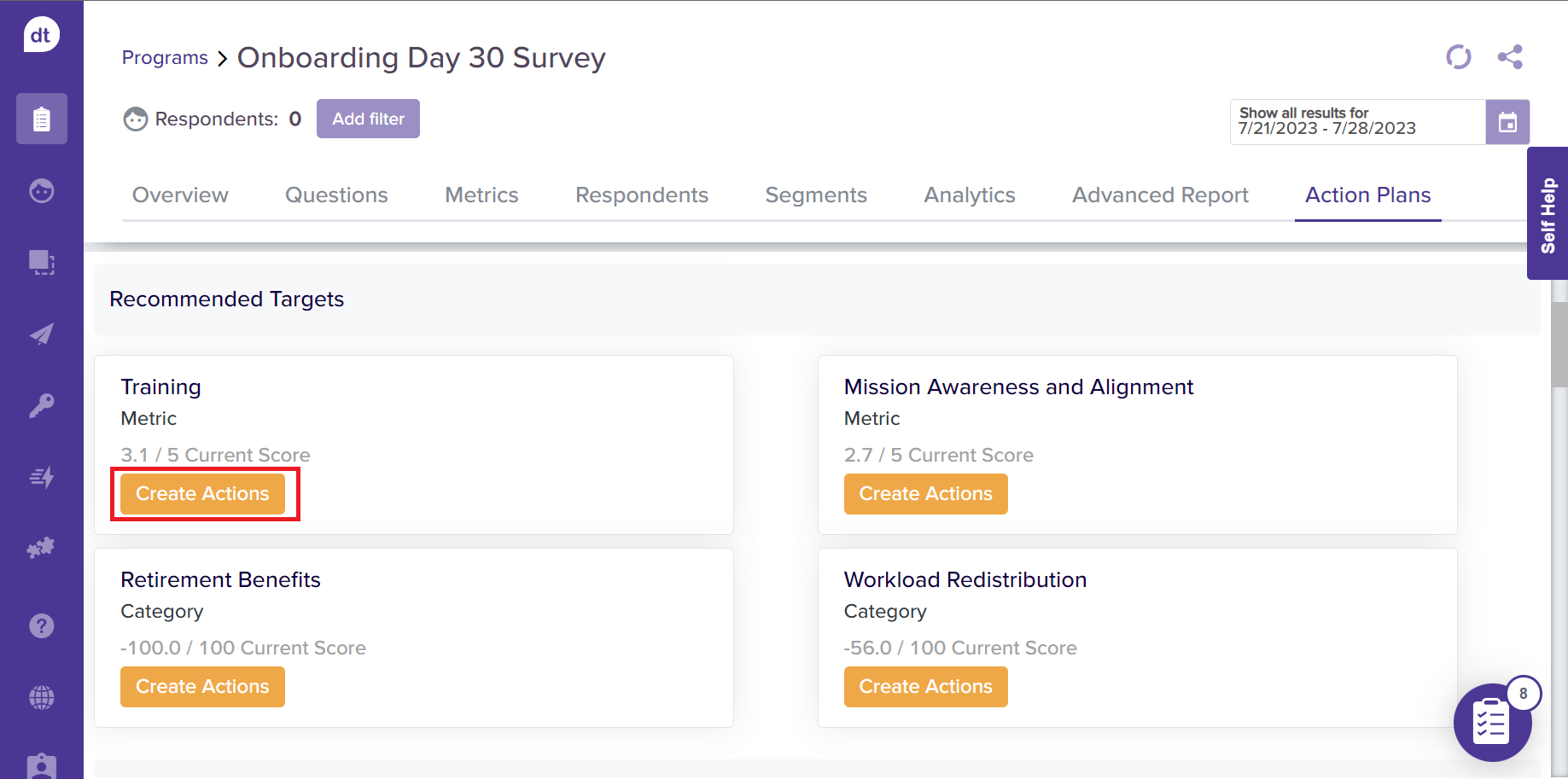1568x779 pixels.
Task: Open the clipboard programs icon in the sidebar
Action: tap(41, 119)
